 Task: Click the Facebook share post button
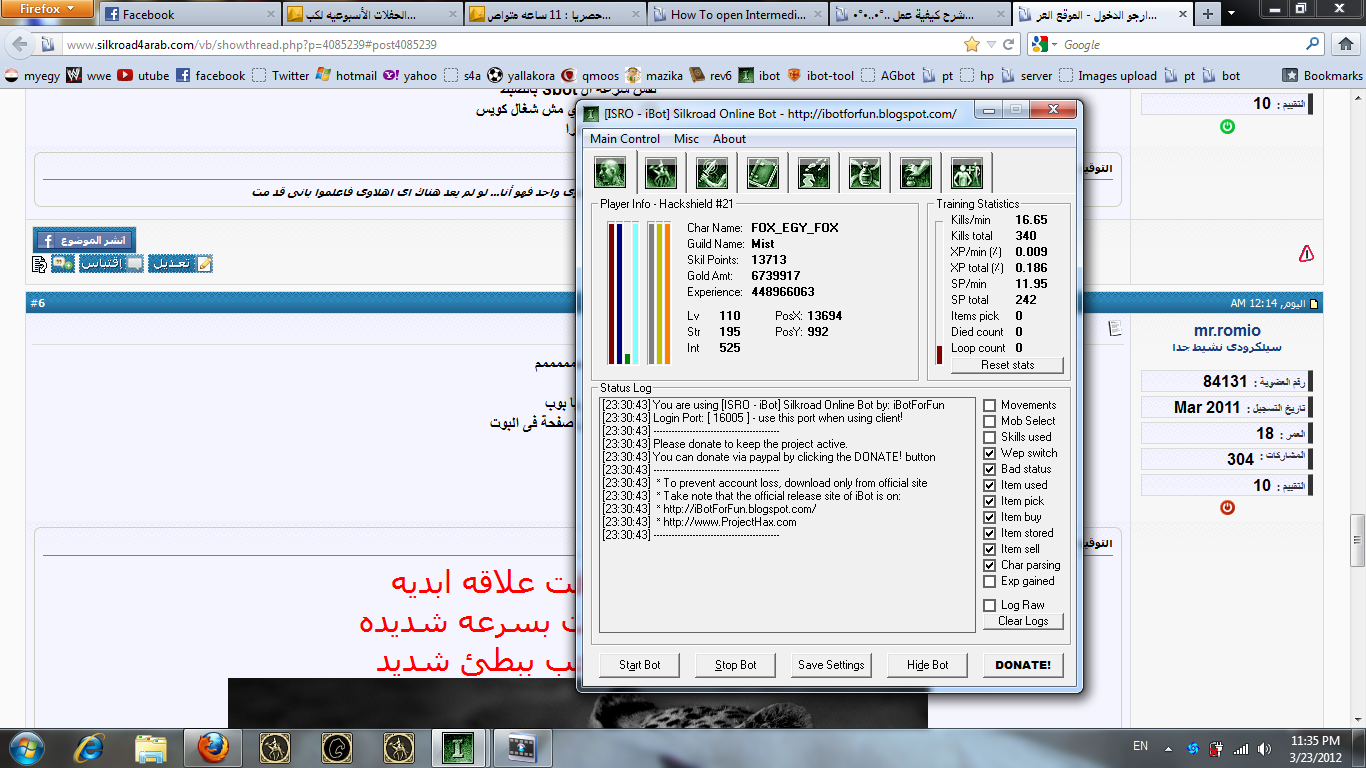84,240
